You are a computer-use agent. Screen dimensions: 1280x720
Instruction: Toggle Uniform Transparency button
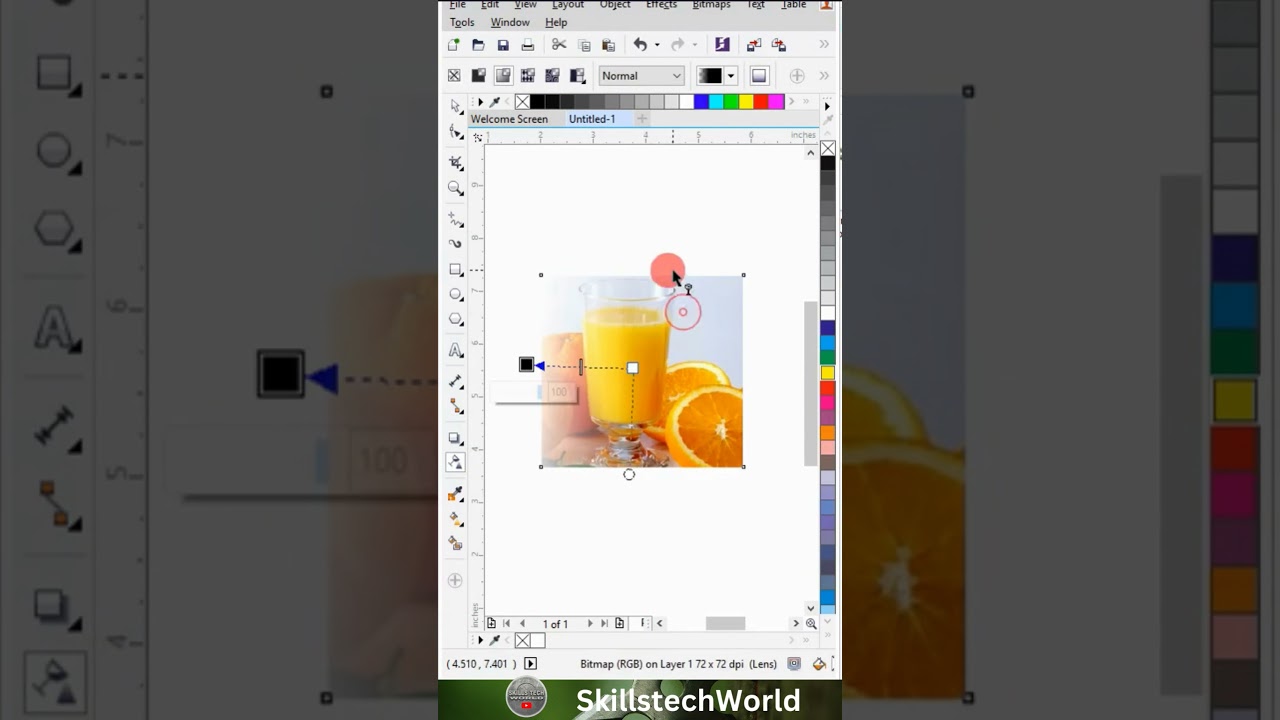pyautogui.click(x=478, y=76)
